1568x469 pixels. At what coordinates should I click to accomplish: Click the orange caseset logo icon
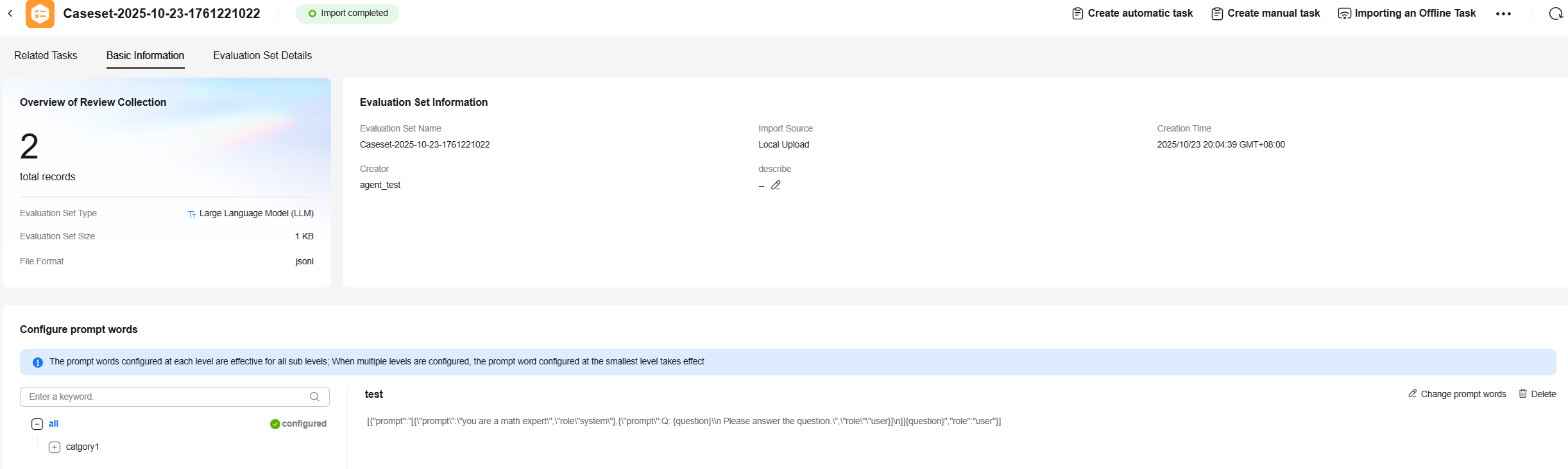40,13
